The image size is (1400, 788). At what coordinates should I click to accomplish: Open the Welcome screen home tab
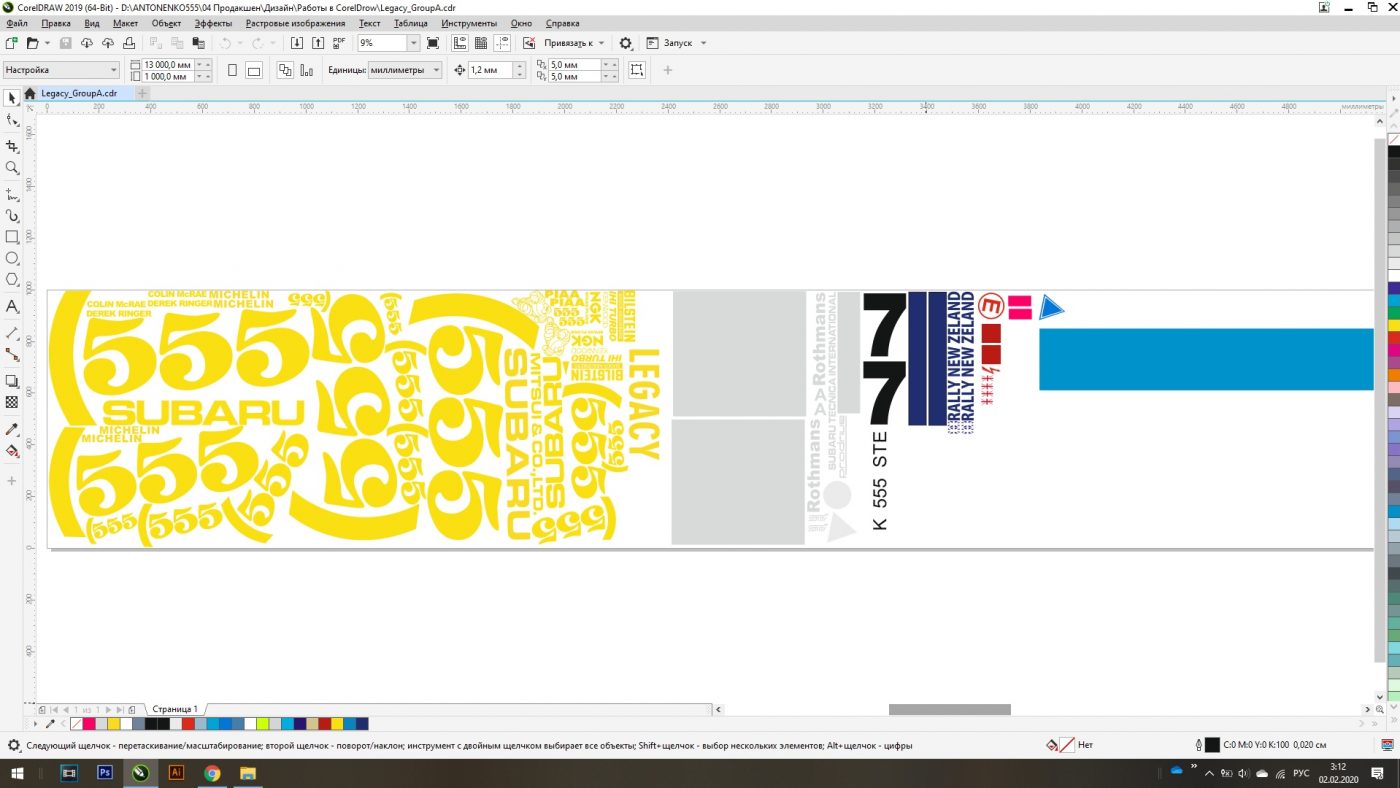pos(30,93)
